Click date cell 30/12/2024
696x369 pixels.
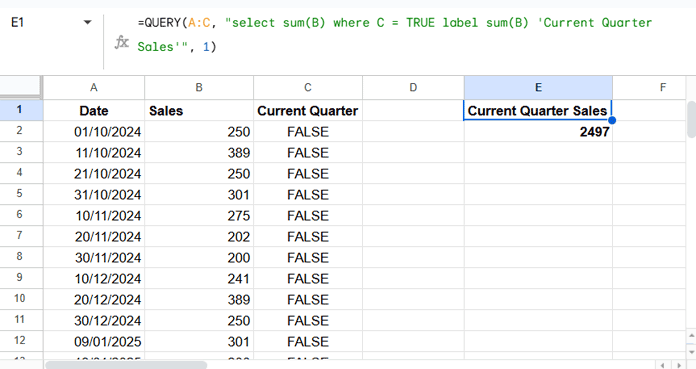point(94,321)
